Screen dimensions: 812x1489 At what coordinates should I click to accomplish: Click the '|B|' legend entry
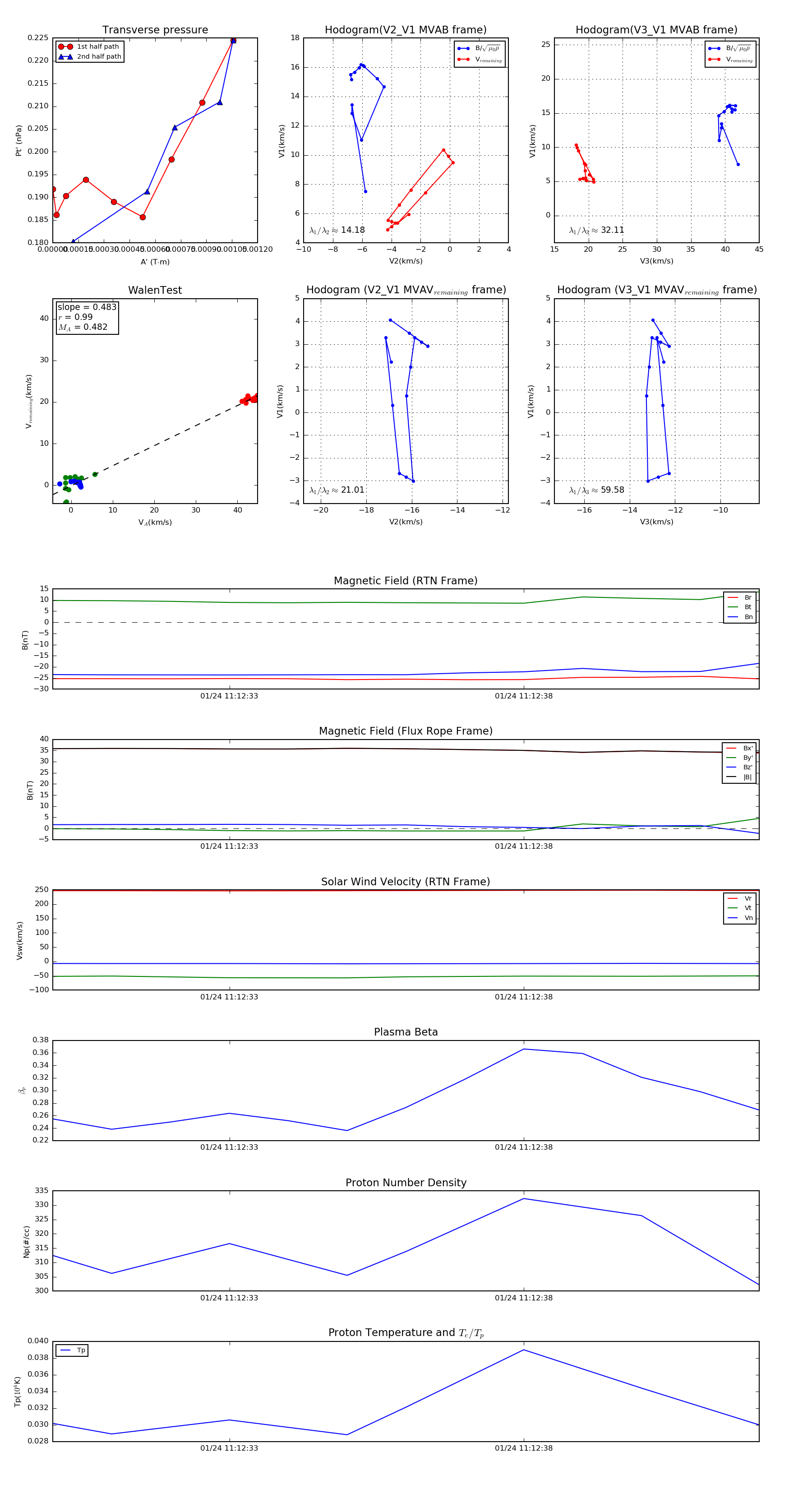click(739, 777)
